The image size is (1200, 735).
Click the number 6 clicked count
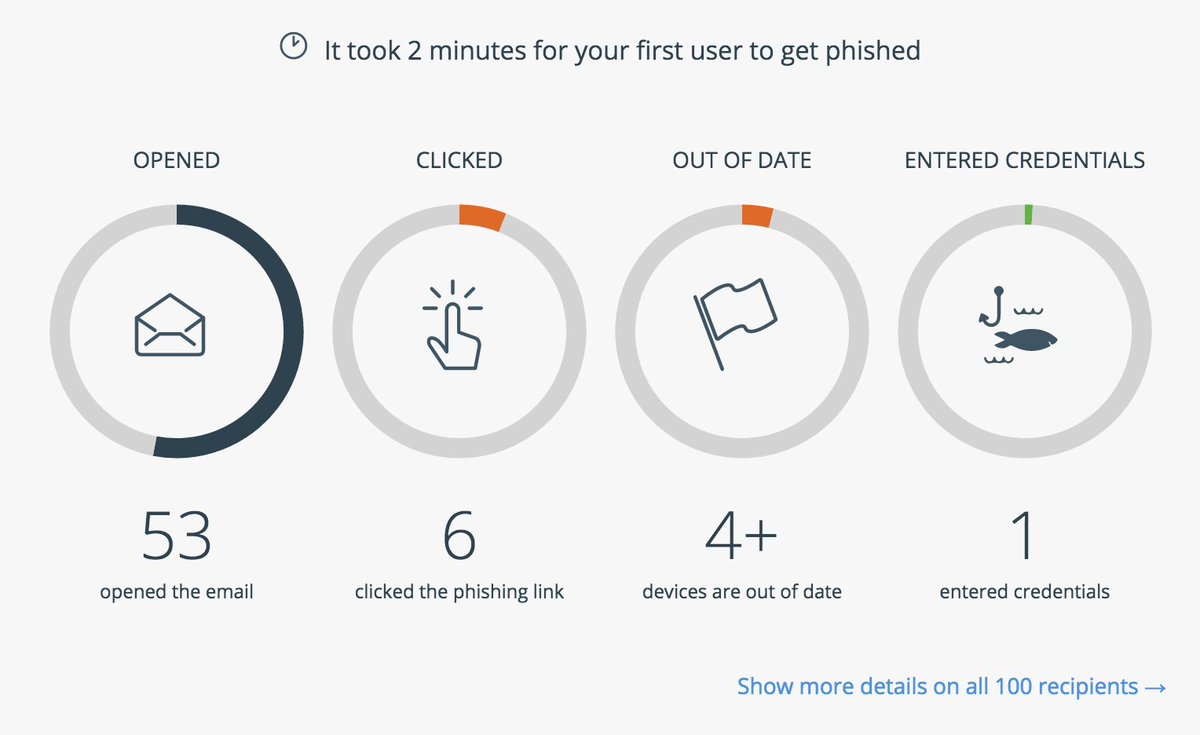coord(459,536)
